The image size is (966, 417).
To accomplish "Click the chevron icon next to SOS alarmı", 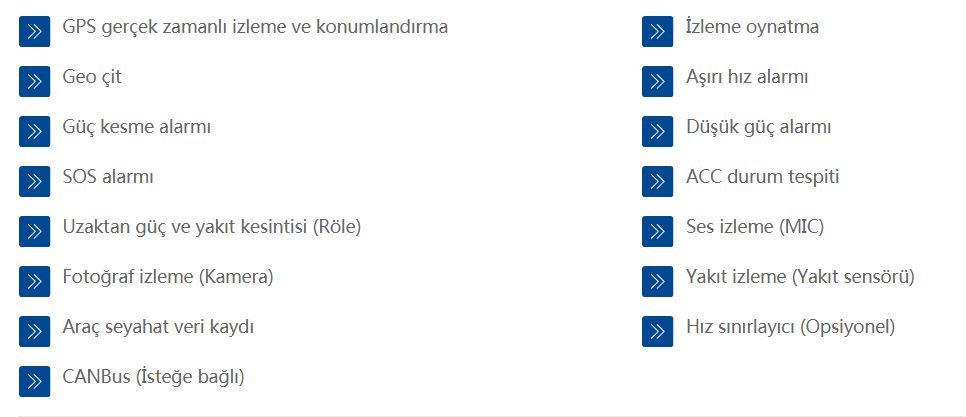I will tap(34, 181).
